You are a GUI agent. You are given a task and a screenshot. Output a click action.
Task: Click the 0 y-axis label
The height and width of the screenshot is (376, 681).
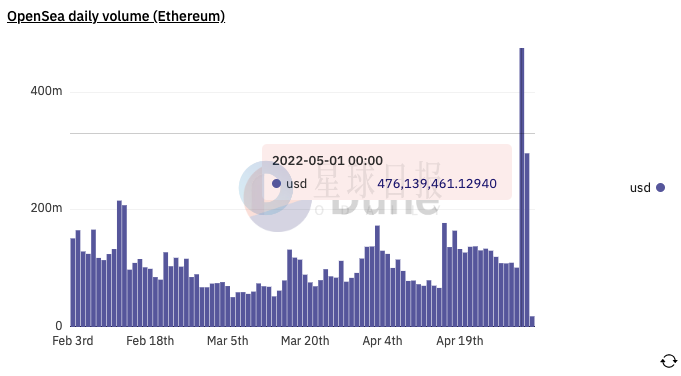pos(59,326)
